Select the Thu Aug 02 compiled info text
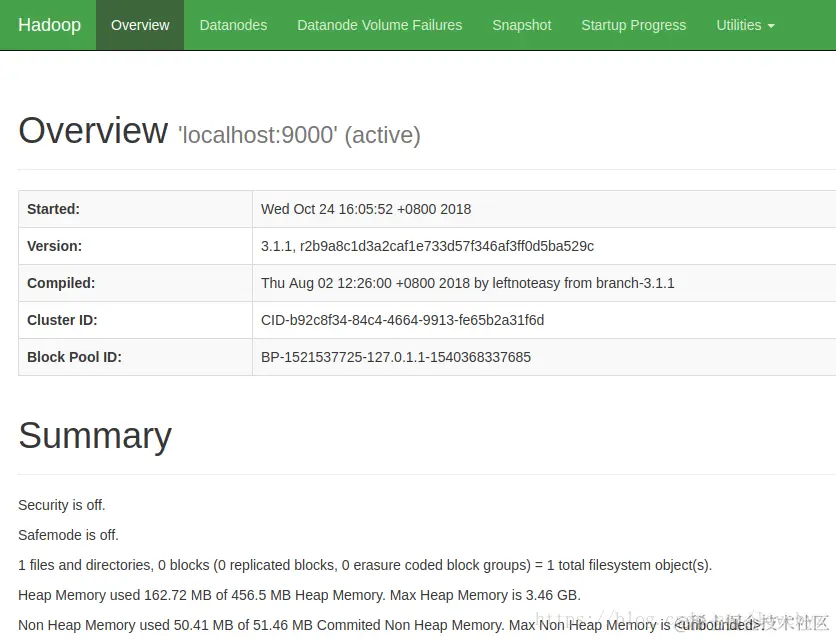Image resolution: width=836 pixels, height=639 pixels. [x=468, y=283]
